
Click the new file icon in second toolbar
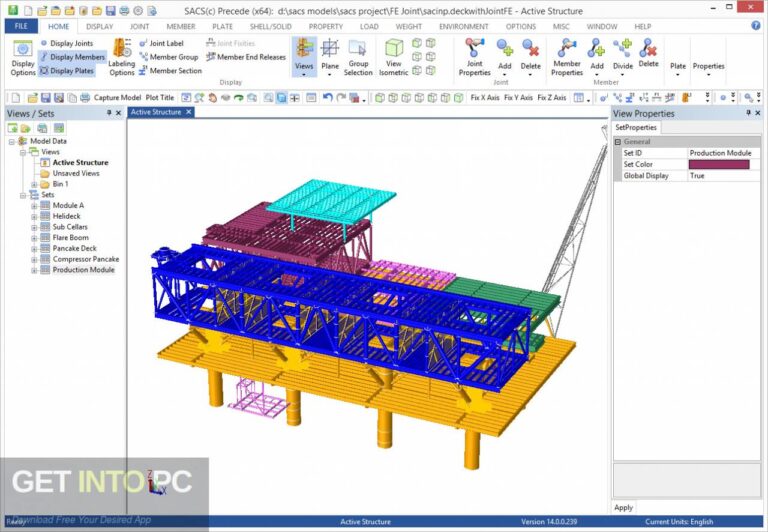tap(16, 97)
